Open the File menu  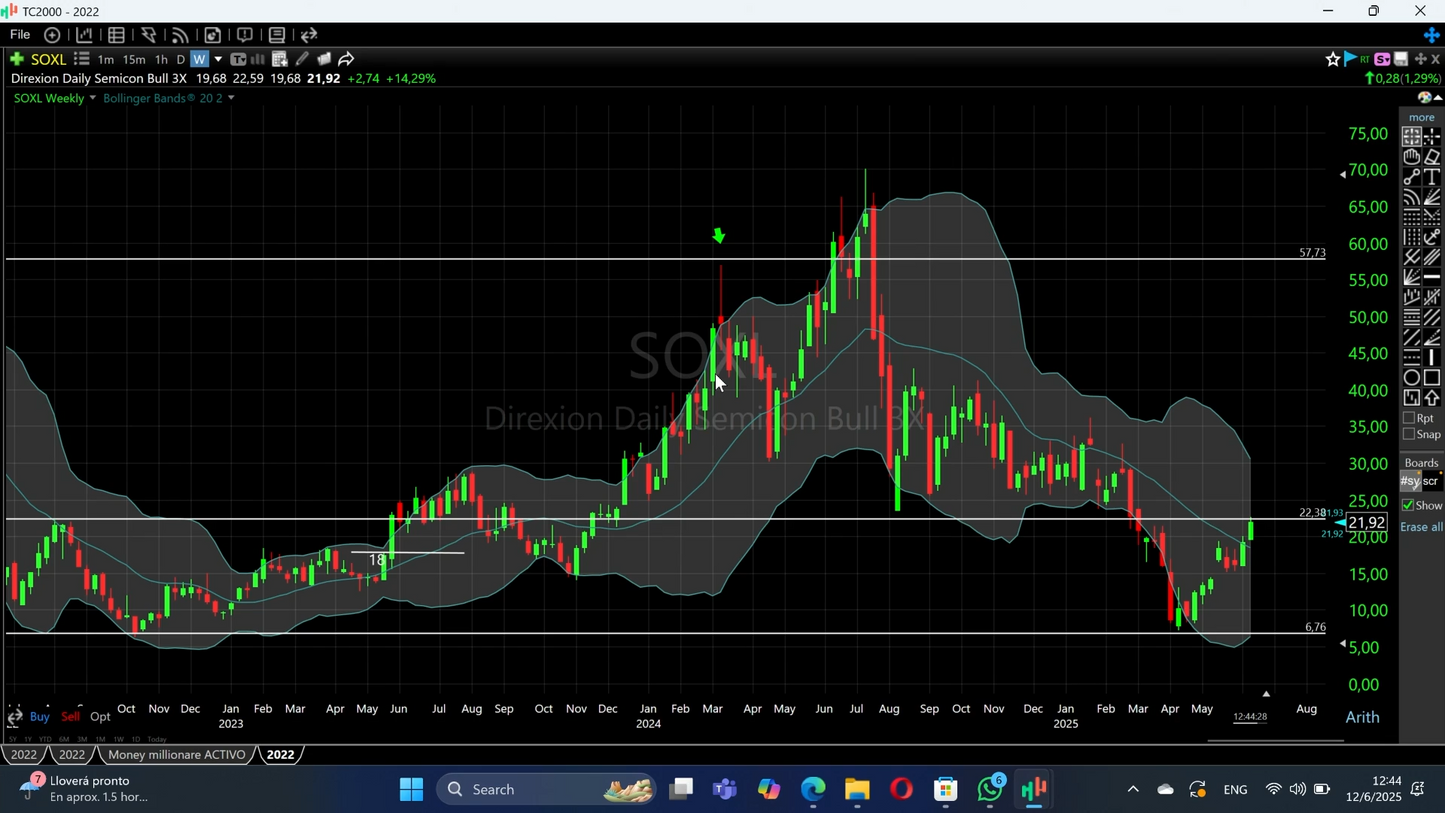[x=19, y=34]
